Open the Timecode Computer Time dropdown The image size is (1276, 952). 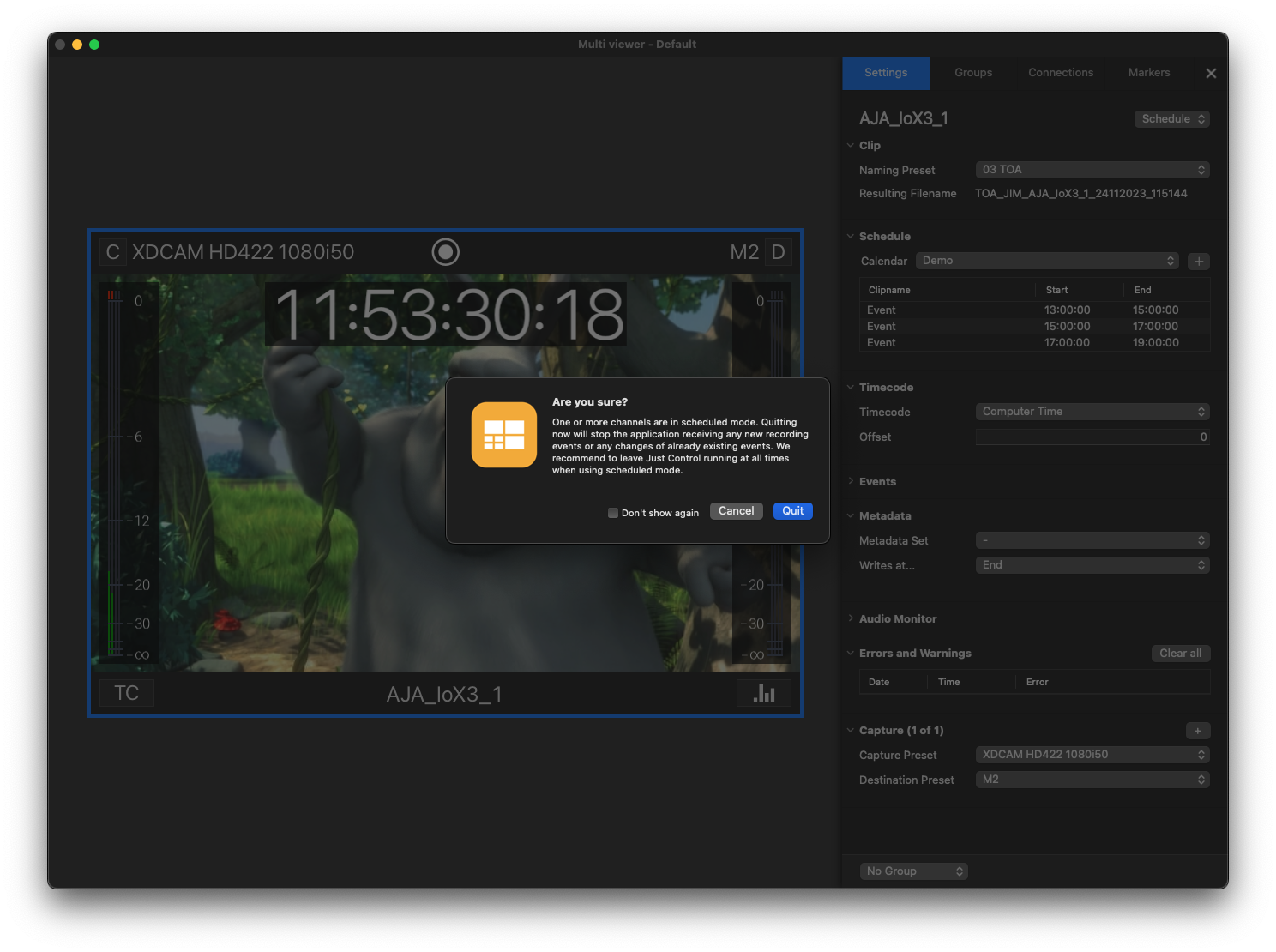(1092, 412)
